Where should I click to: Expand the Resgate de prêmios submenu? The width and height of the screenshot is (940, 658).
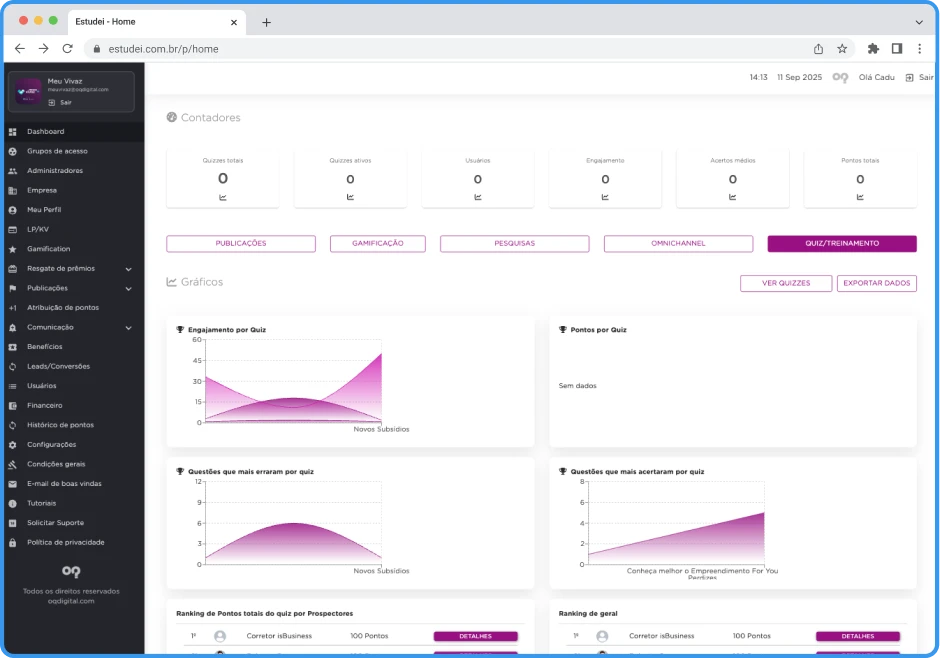point(128,269)
